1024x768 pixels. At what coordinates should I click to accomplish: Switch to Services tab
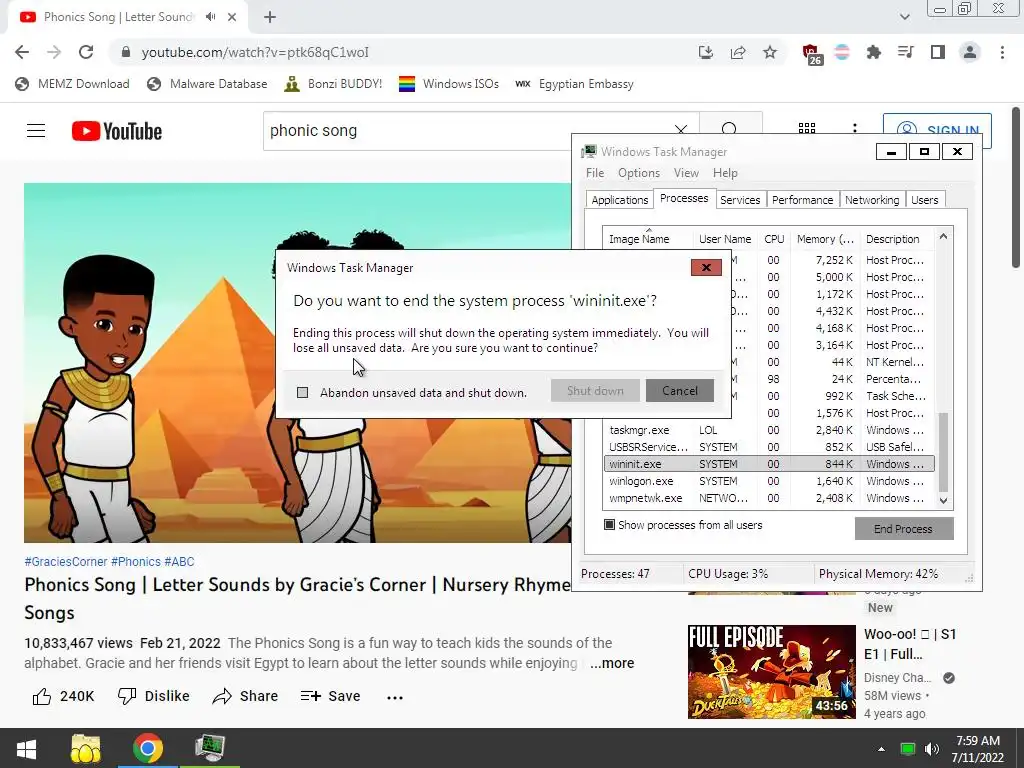(x=740, y=200)
